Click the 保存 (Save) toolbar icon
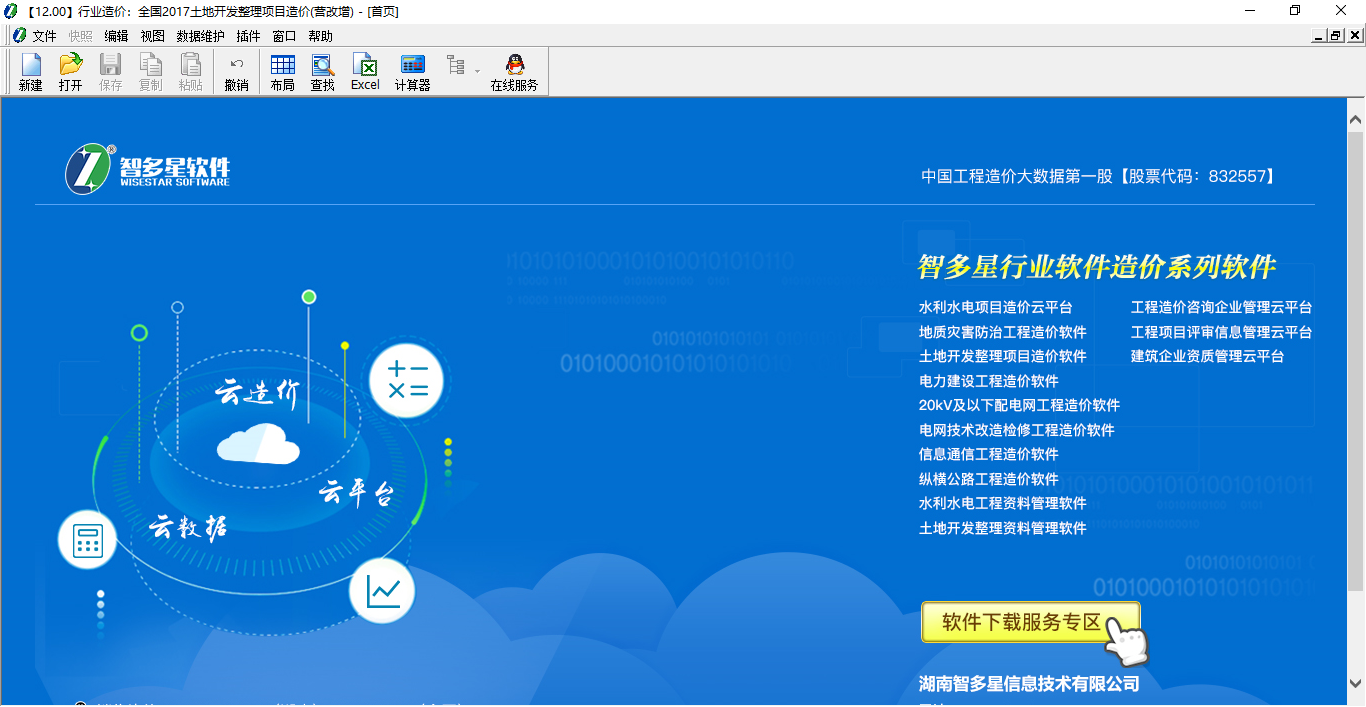Image resolution: width=1366 pixels, height=707 pixels. (x=110, y=72)
